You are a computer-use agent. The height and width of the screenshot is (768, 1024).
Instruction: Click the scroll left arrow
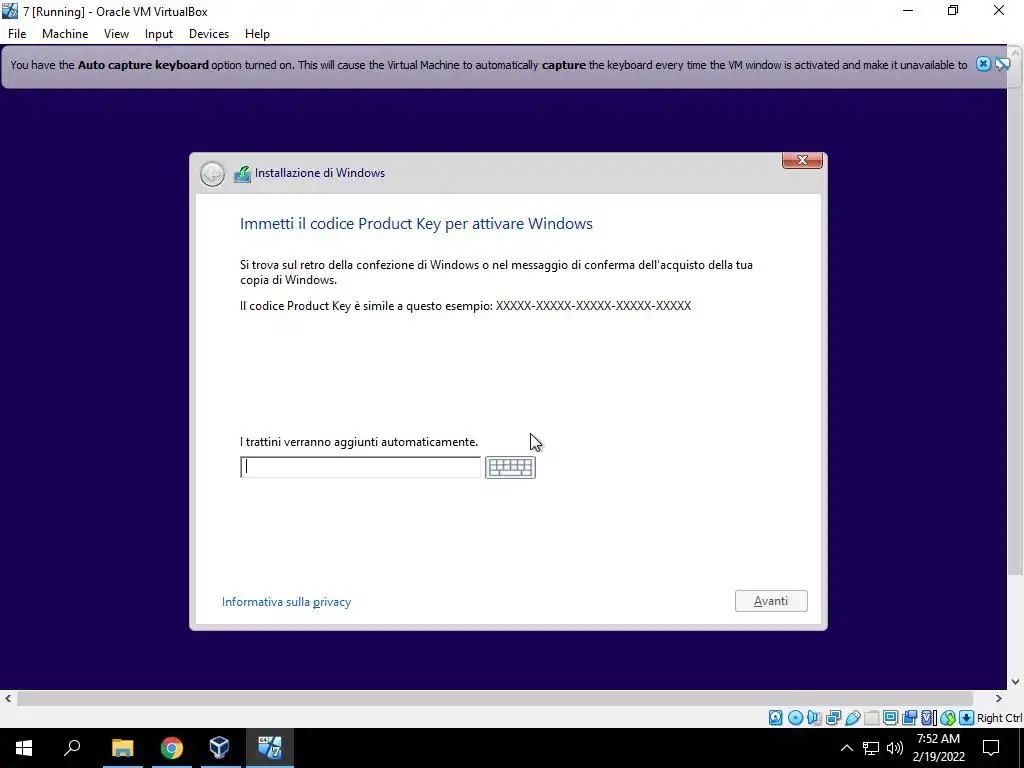coord(8,699)
